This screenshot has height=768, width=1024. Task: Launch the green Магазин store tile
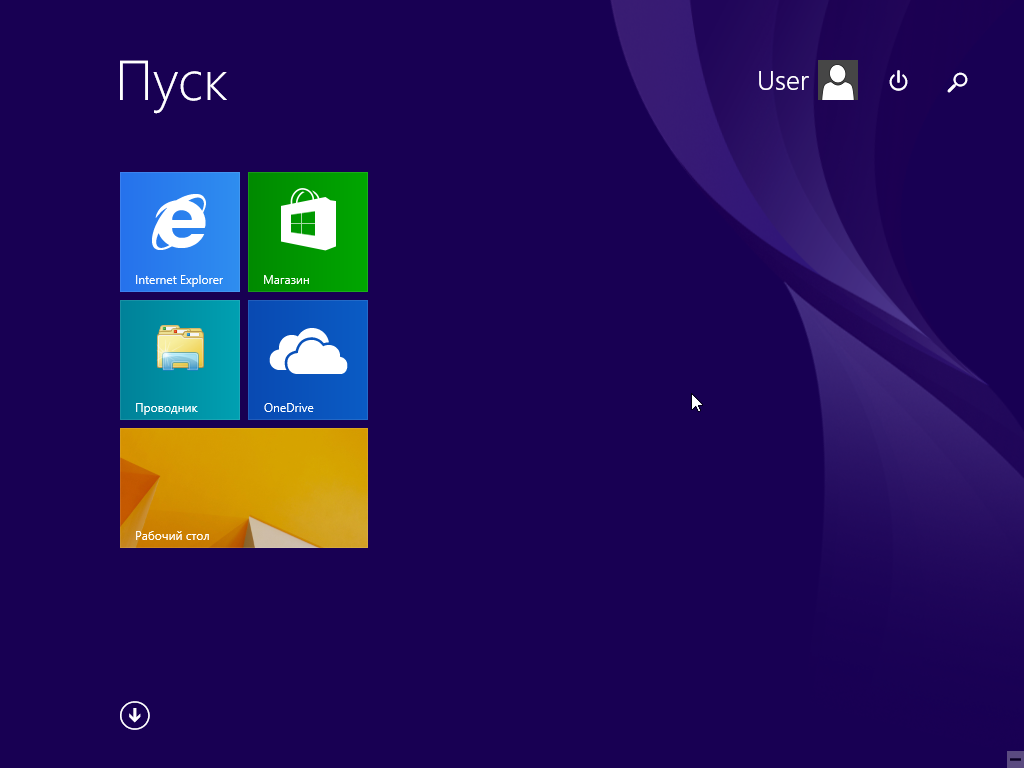coord(308,232)
